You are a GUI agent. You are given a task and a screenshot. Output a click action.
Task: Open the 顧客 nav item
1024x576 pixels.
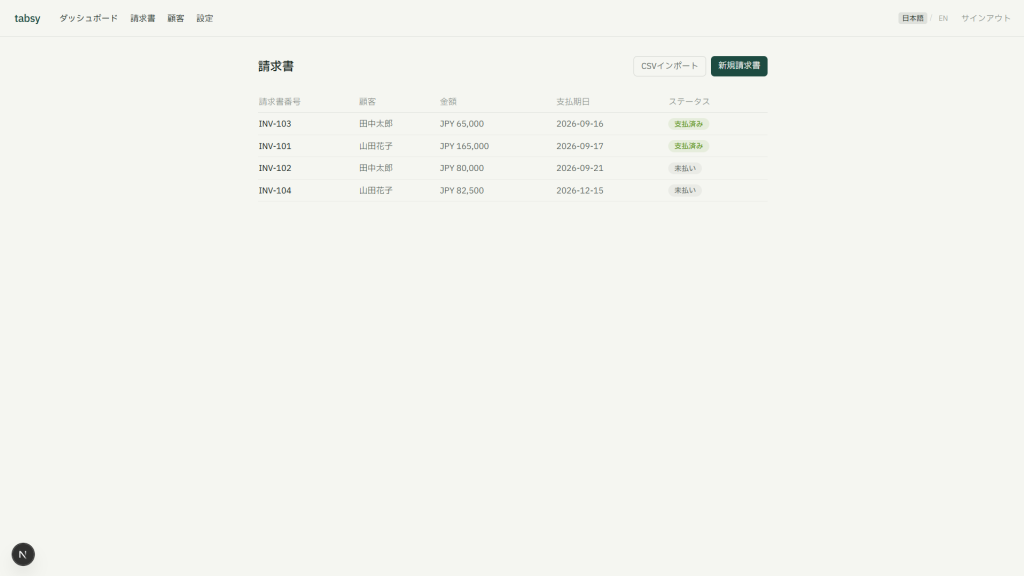tap(176, 18)
